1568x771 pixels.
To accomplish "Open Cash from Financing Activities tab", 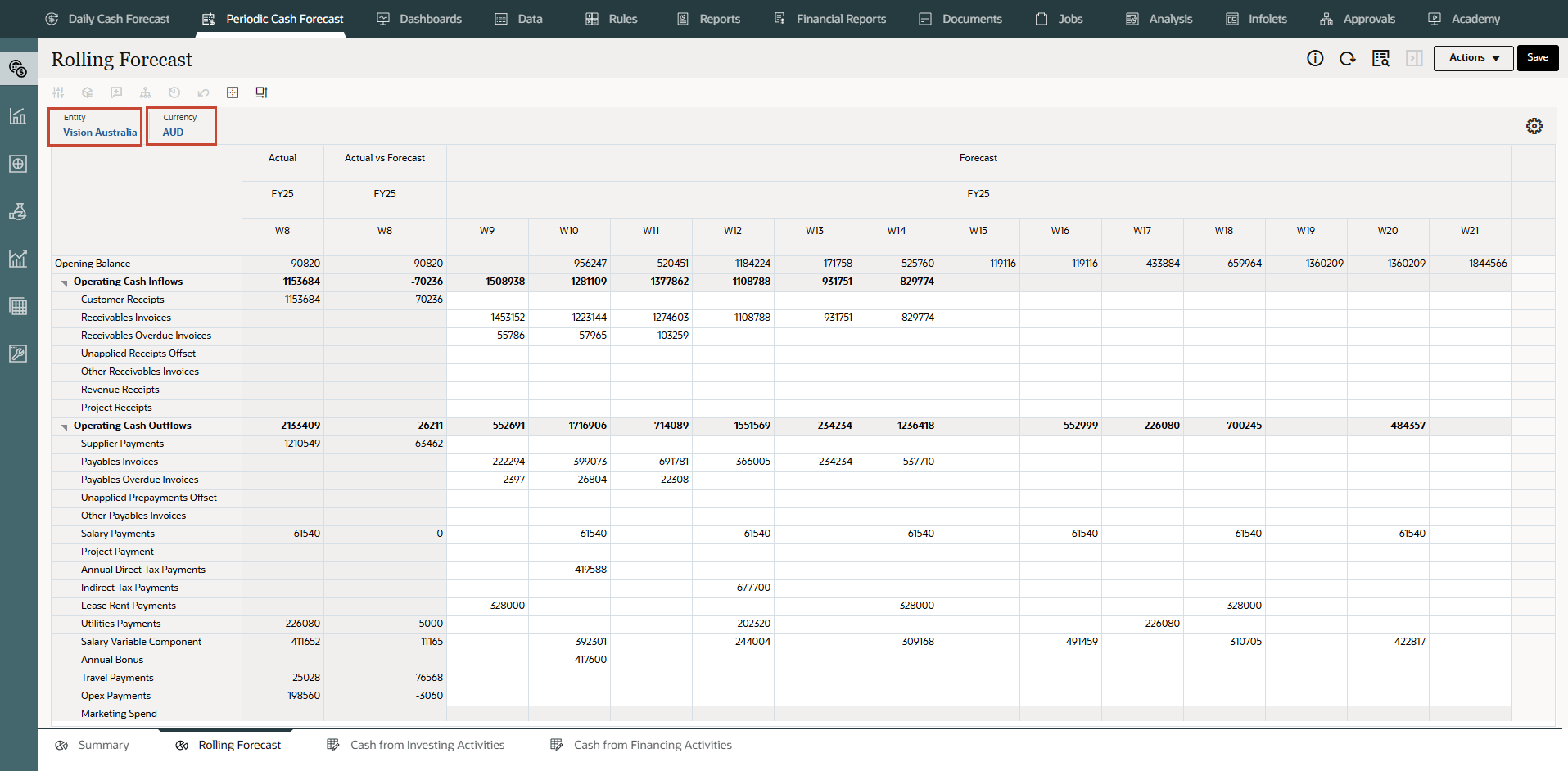I will [x=641, y=745].
